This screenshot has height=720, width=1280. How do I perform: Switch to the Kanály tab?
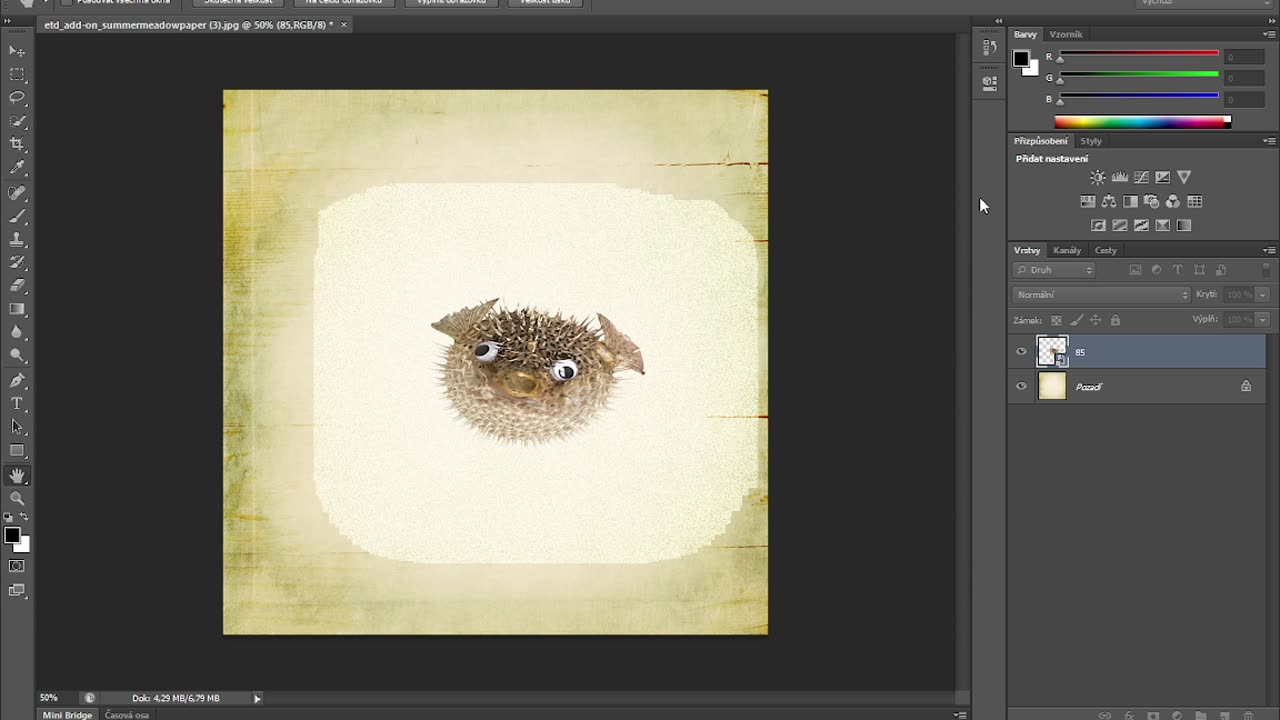(1067, 250)
